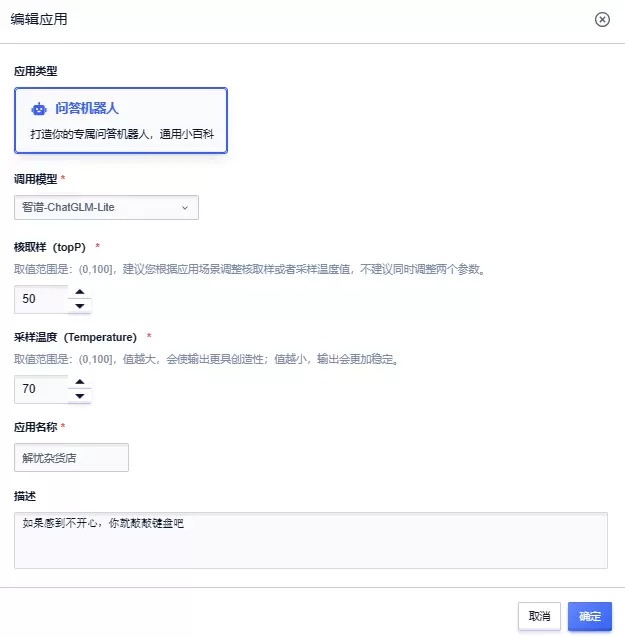Click the 应用名称 field containing 解忧杂货店
This screenshot has width=625, height=637.
tap(72, 457)
